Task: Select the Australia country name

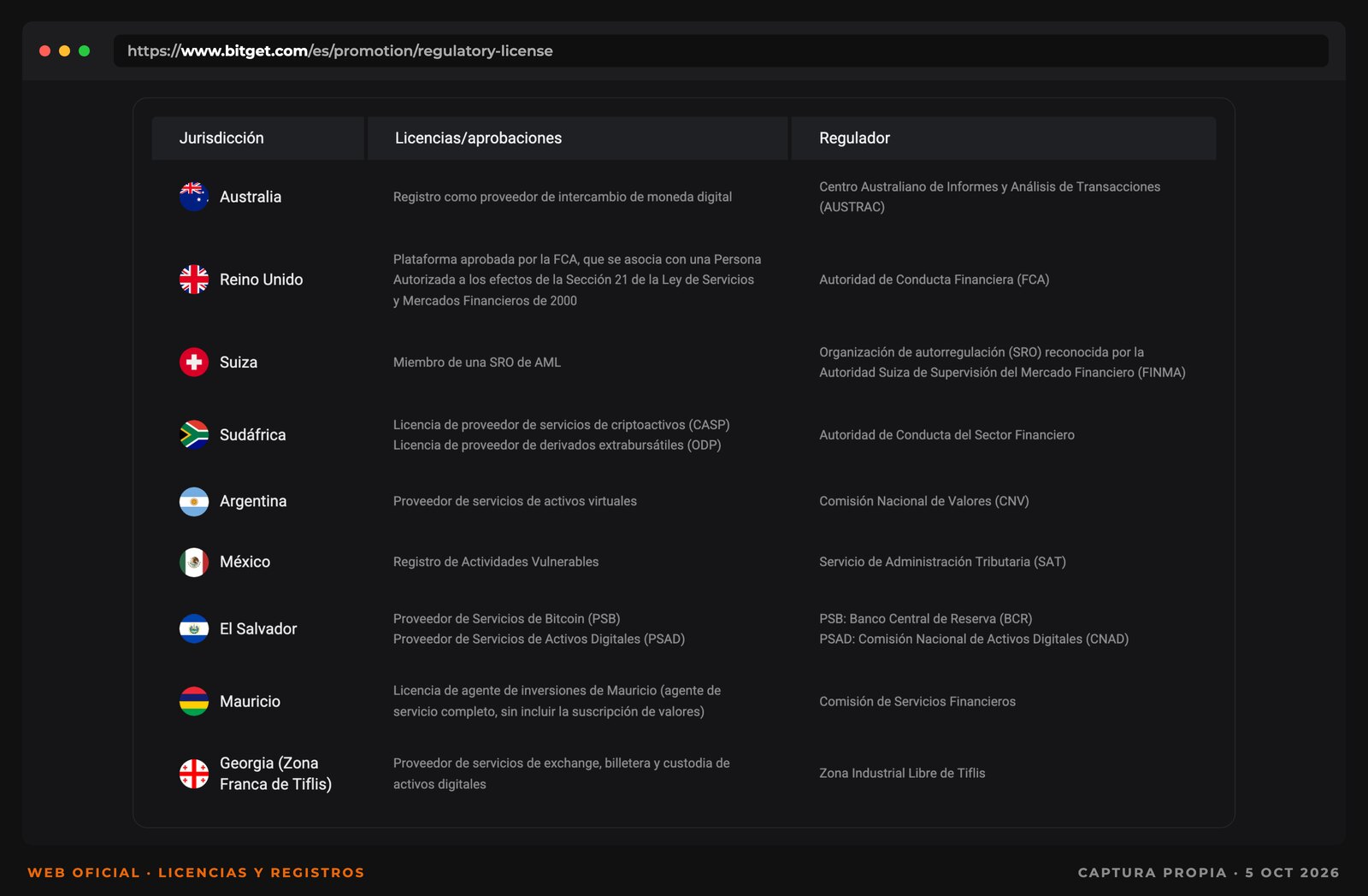Action: [x=251, y=197]
